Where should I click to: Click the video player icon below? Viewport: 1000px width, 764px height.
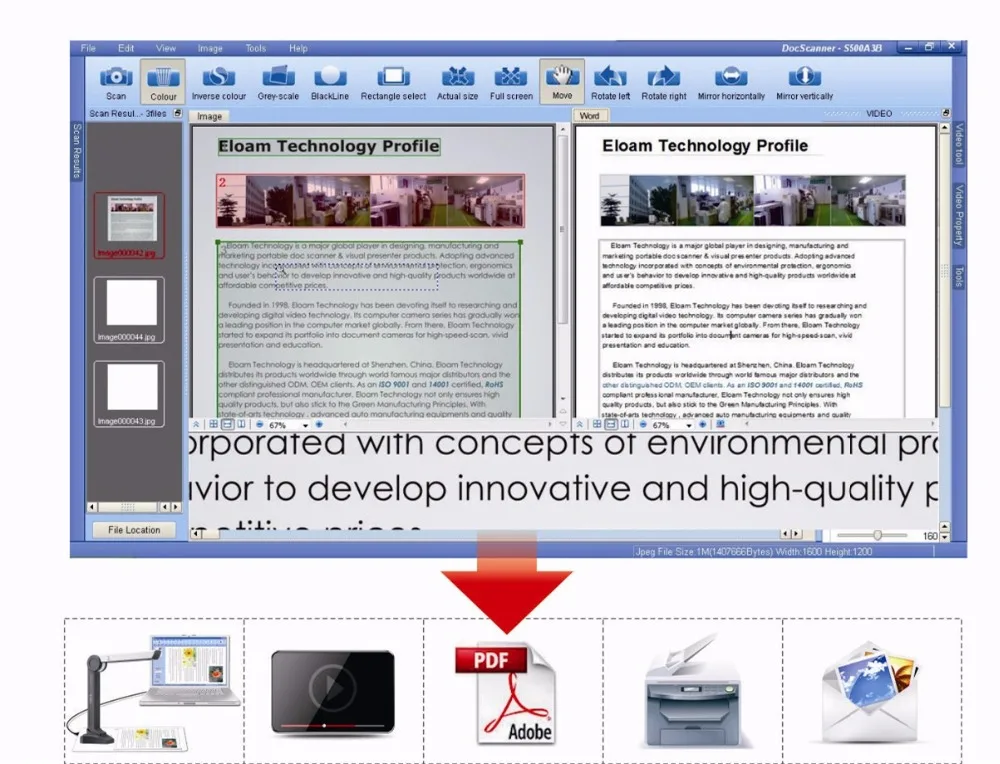click(x=333, y=692)
